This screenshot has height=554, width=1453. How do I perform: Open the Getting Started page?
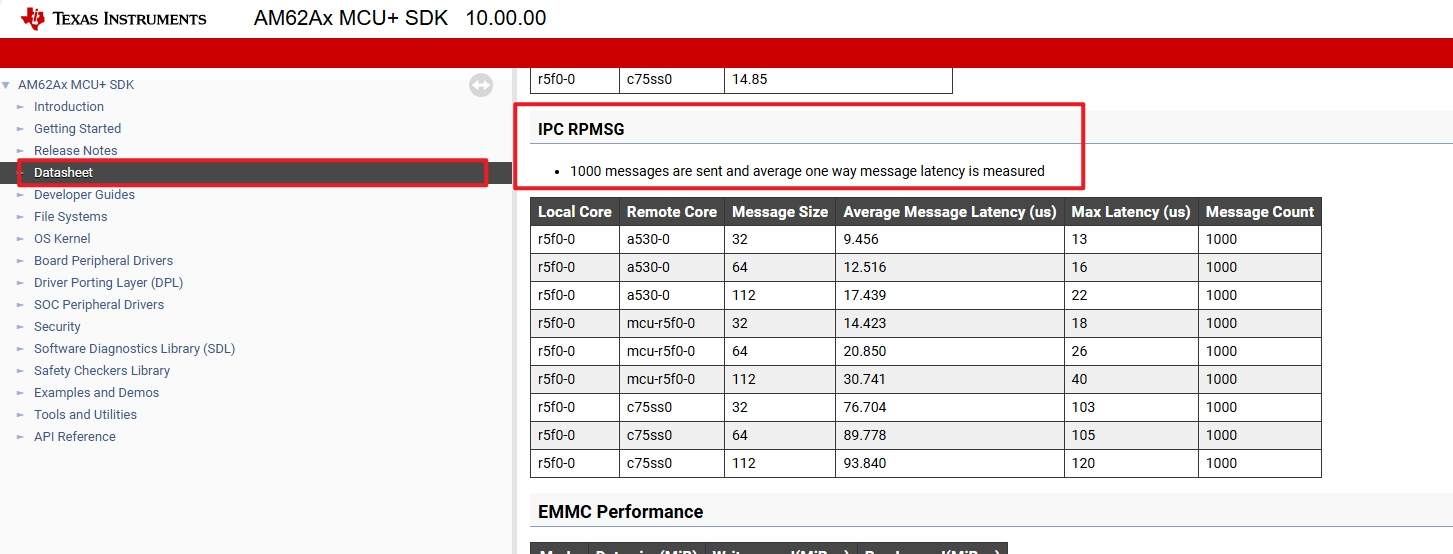coord(77,129)
